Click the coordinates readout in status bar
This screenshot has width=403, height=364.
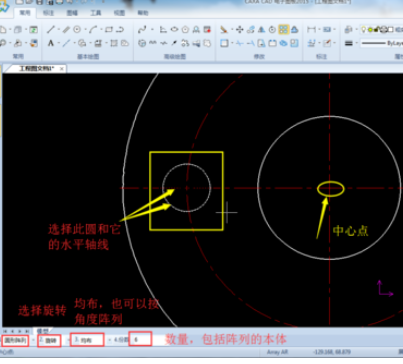(x=332, y=352)
